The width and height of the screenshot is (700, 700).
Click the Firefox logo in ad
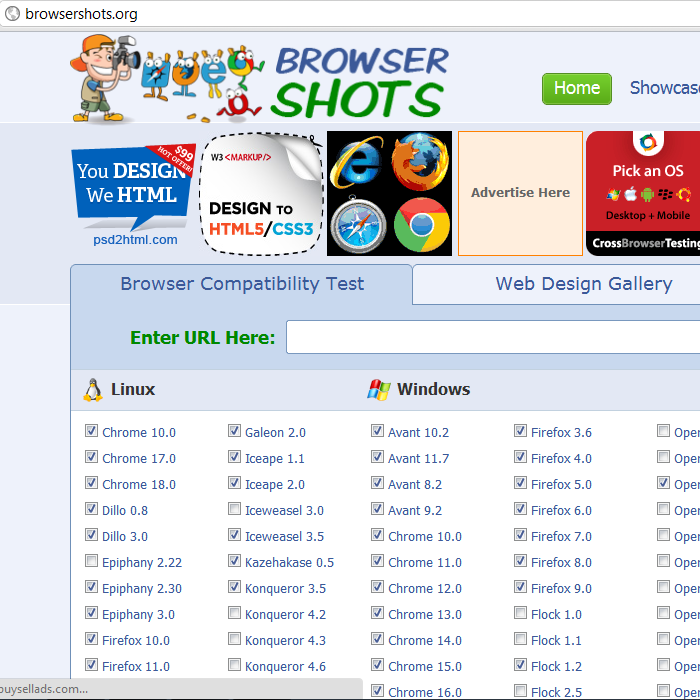pyautogui.click(x=420, y=161)
